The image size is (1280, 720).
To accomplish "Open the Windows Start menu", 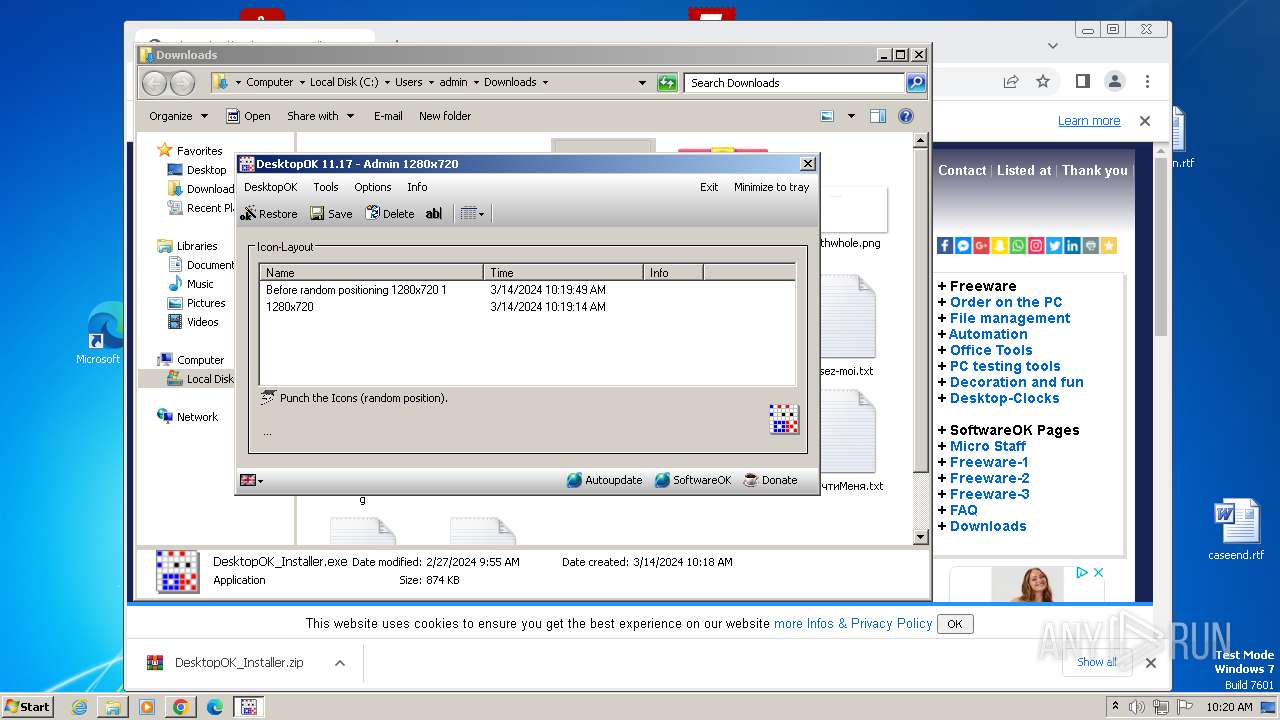I will point(27,706).
